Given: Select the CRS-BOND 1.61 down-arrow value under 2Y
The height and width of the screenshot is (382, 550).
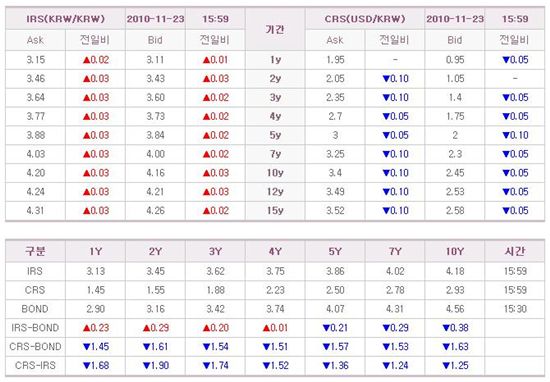Looking at the screenshot, I should (155, 347).
